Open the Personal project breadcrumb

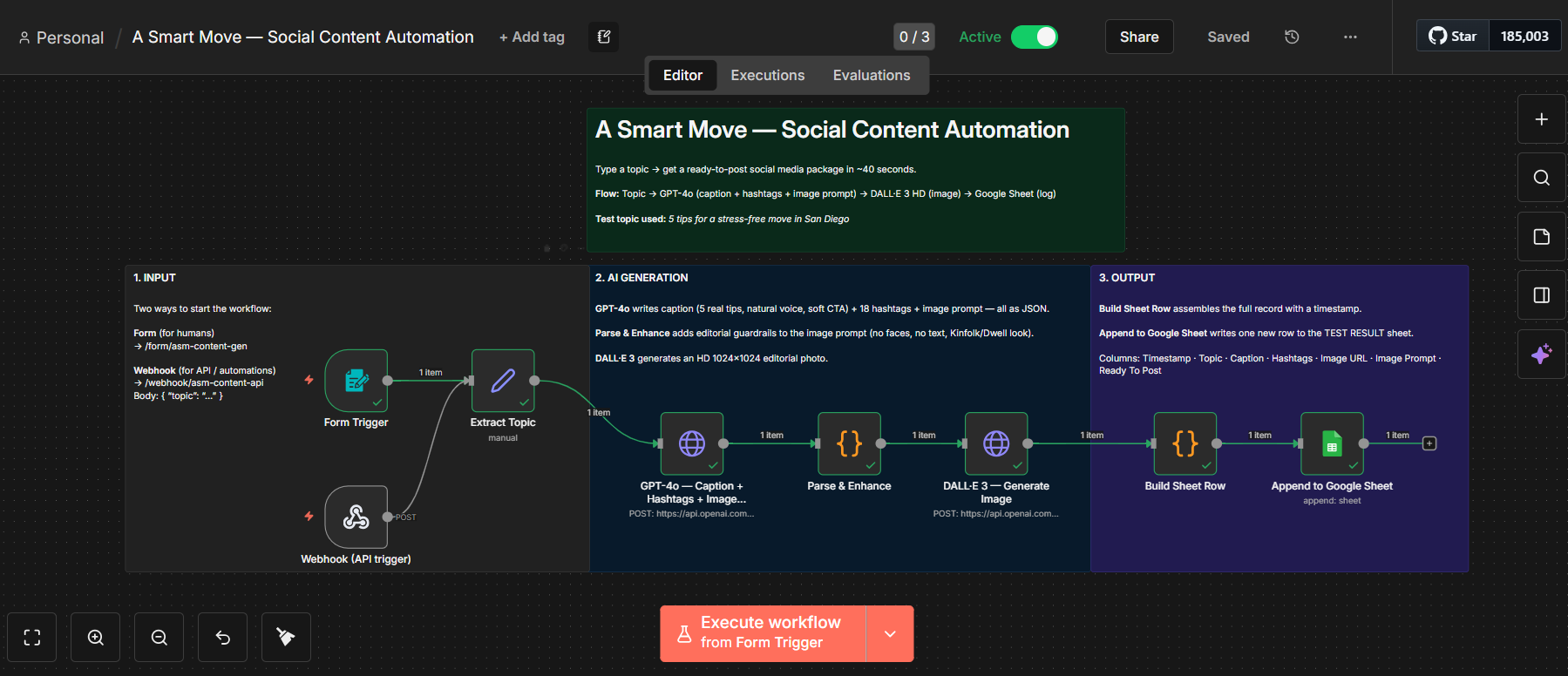click(61, 37)
